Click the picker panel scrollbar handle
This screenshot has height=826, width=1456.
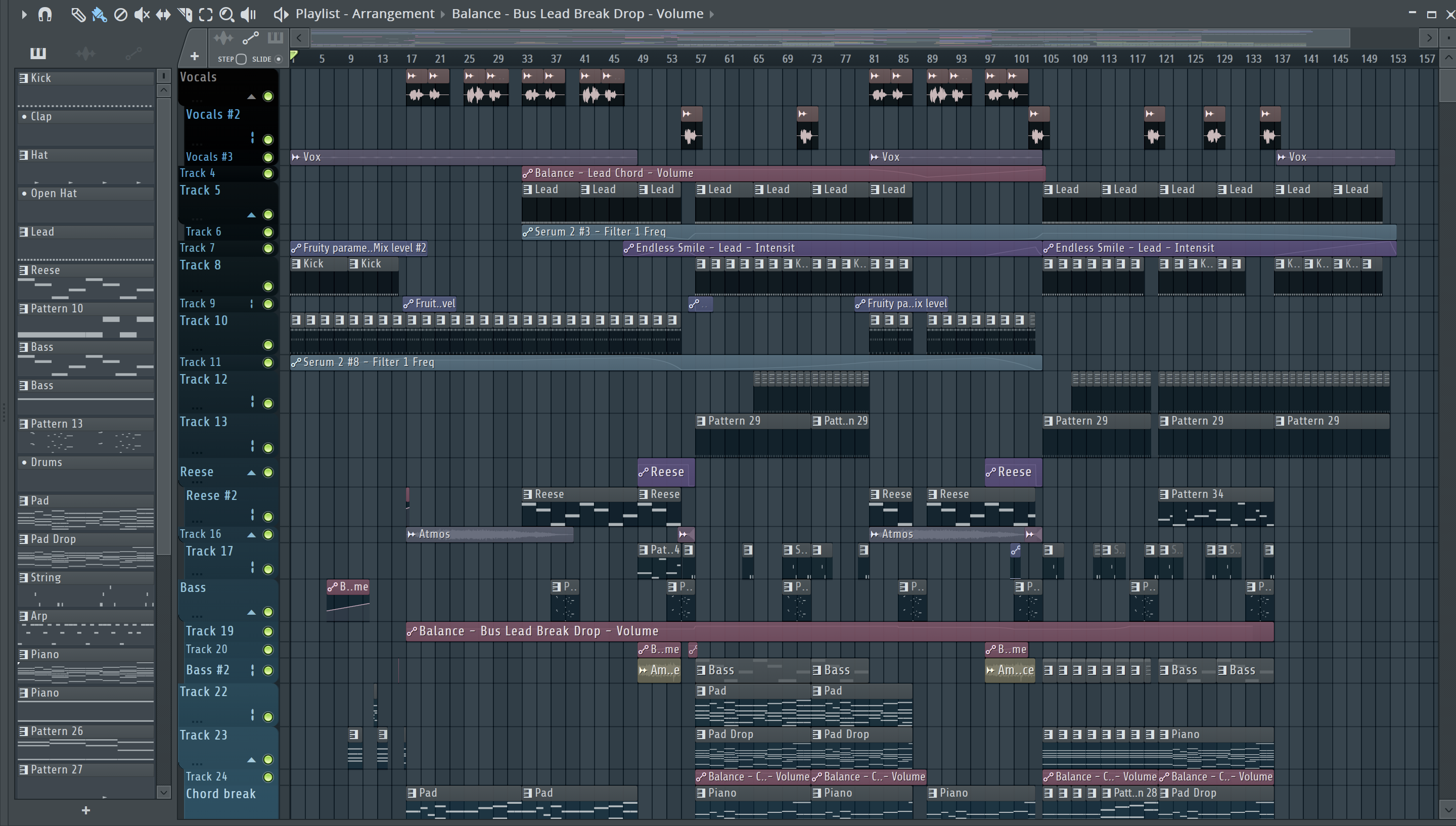coord(163,326)
